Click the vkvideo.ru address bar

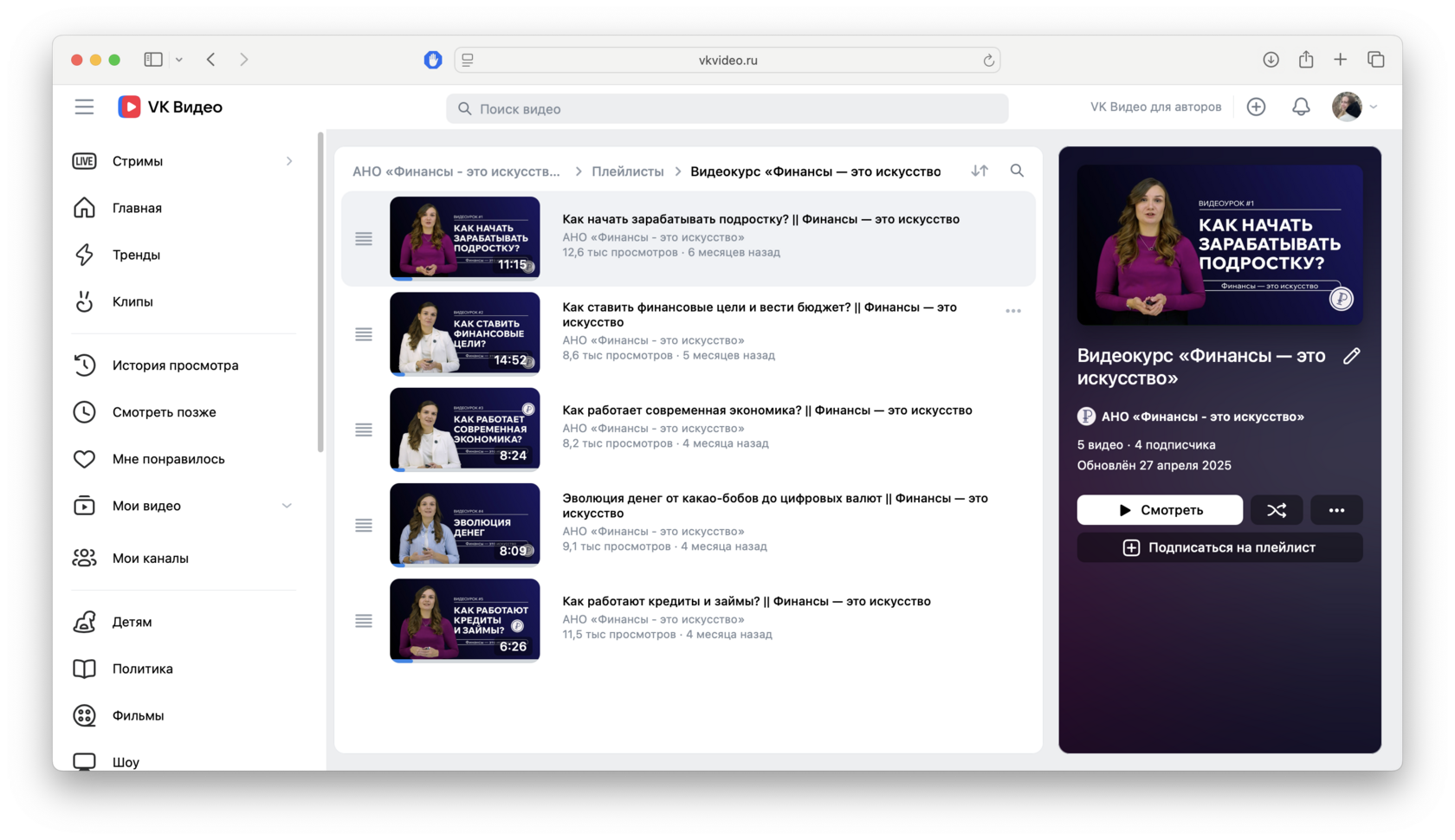[727, 60]
